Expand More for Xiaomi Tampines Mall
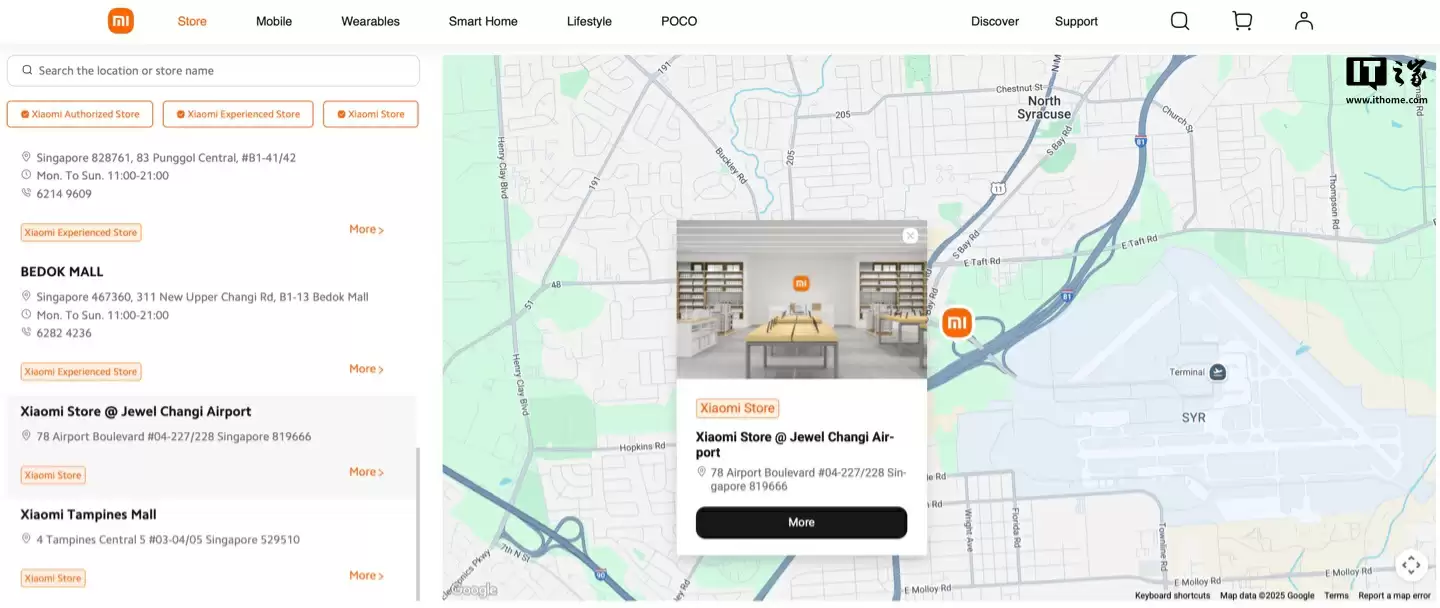 tap(366, 575)
